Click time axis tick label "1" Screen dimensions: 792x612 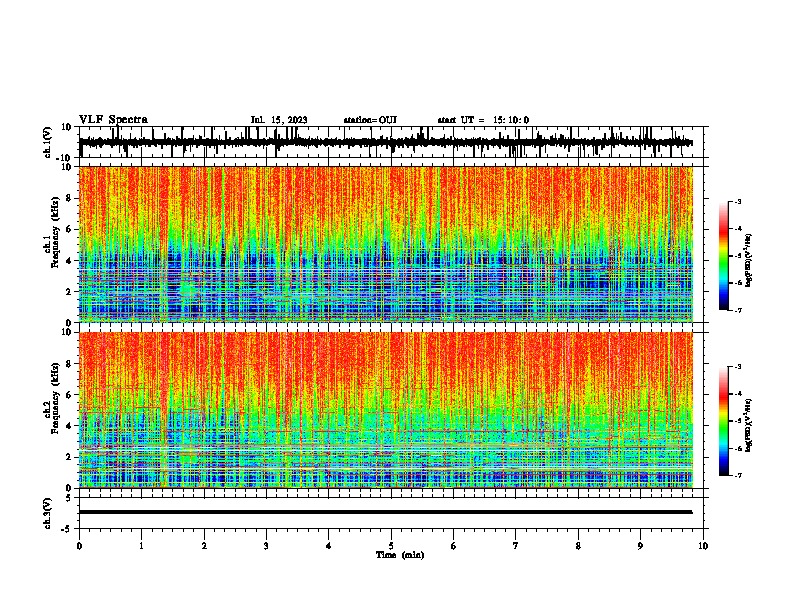tap(141, 546)
